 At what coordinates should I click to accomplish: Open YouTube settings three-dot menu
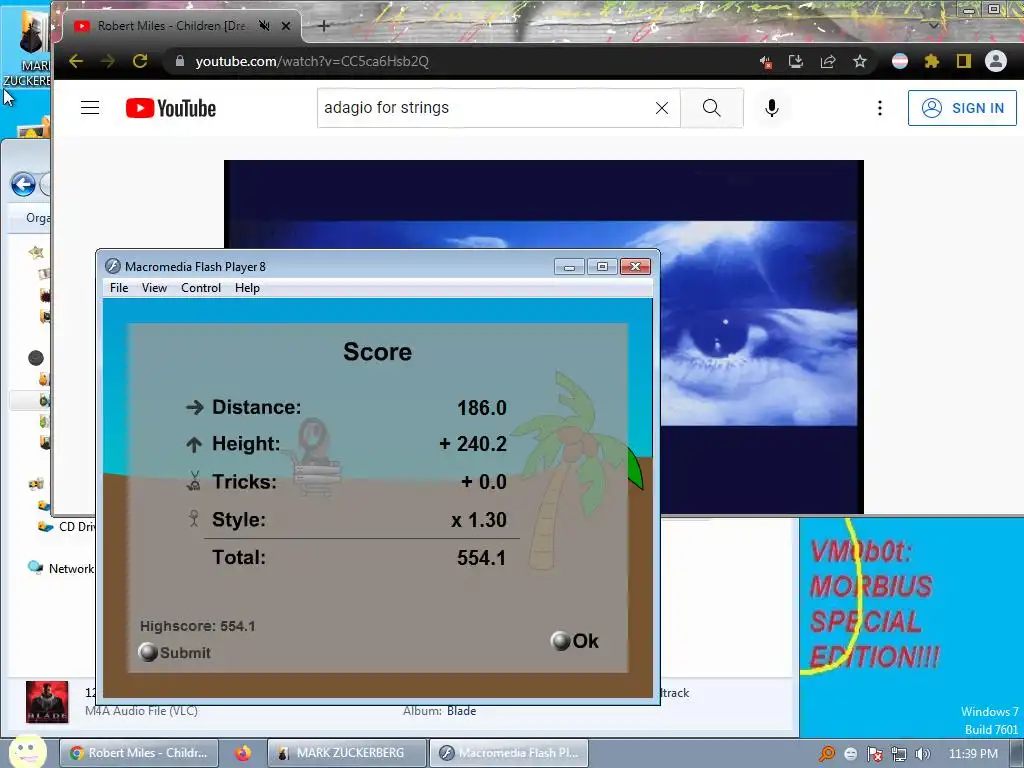(880, 108)
